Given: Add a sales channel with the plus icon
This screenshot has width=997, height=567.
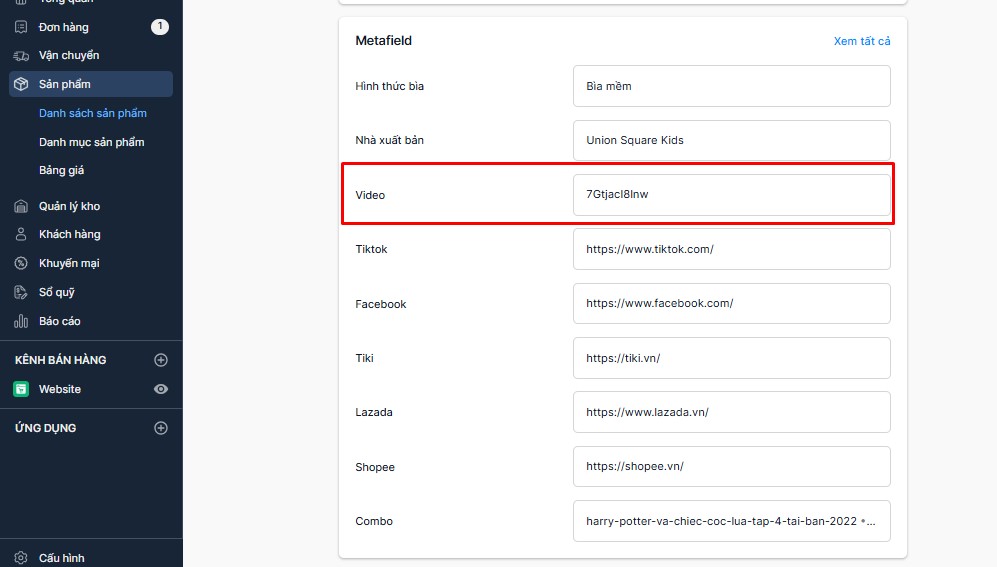Looking at the screenshot, I should [x=161, y=360].
